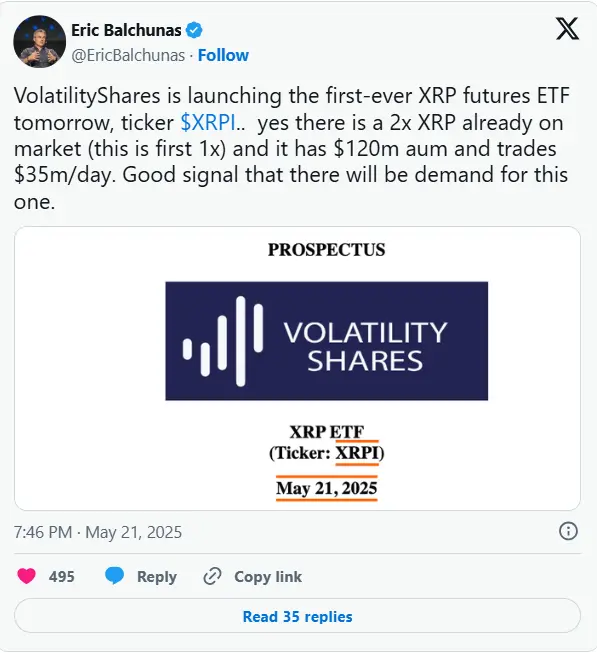Screen dimensions: 597x653
Task: Open the tweet info icon
Action: coord(568,531)
